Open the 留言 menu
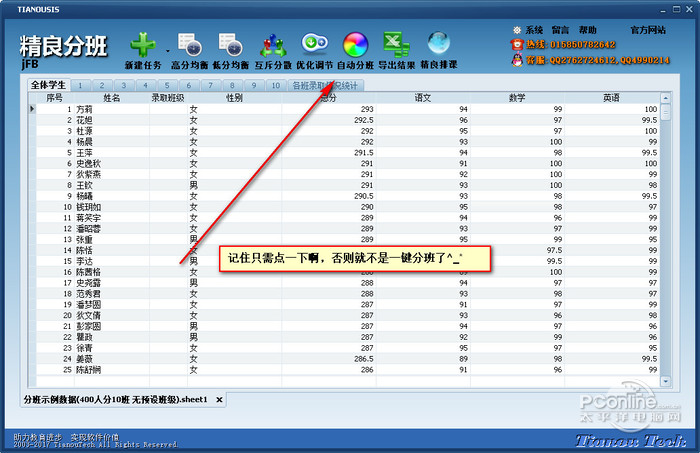The width and height of the screenshot is (700, 453). click(x=561, y=30)
